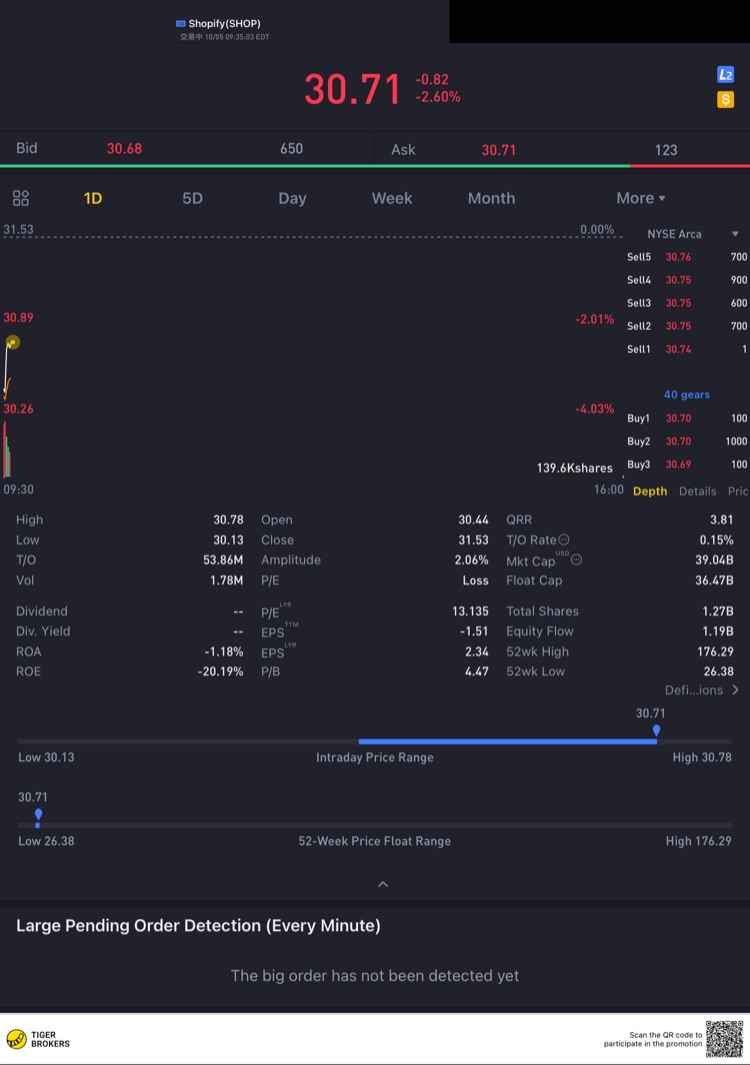Image resolution: width=750 pixels, height=1065 pixels.
Task: Click the 40 gears link
Action: 687,395
